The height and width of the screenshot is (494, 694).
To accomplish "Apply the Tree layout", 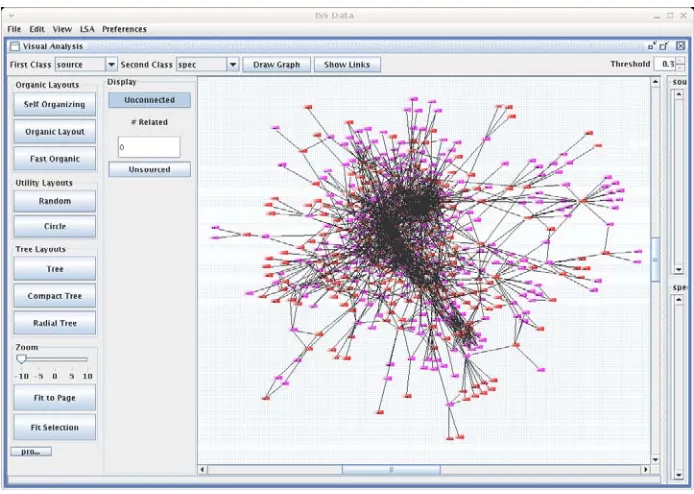I will (54, 269).
